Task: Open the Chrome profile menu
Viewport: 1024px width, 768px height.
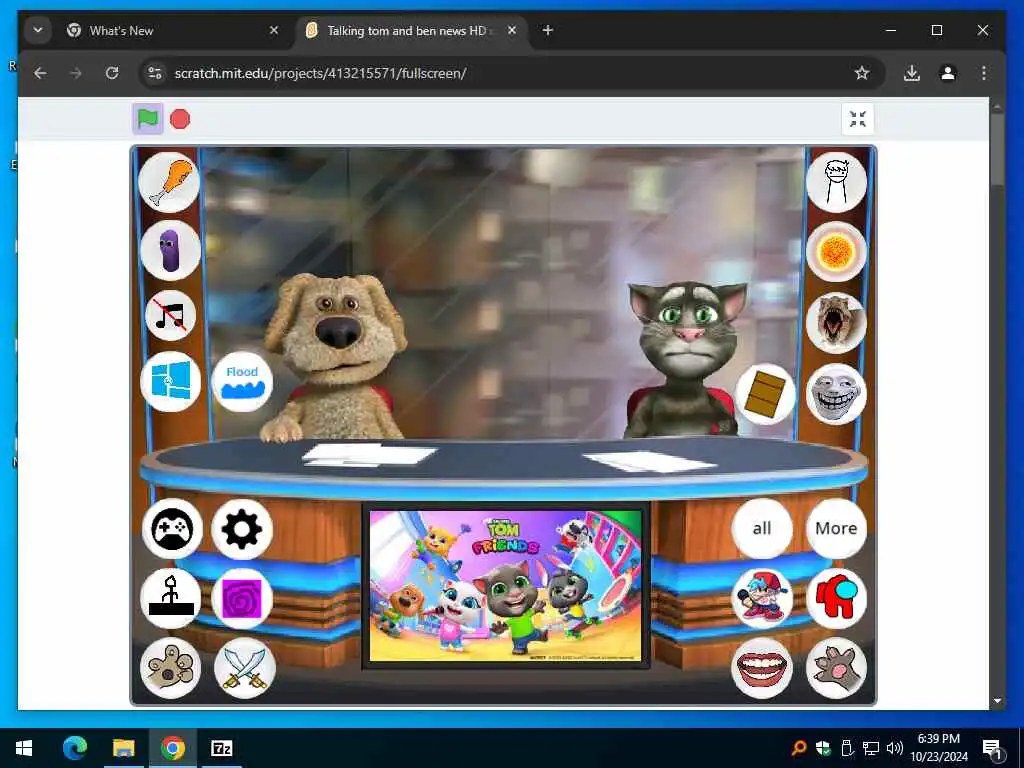Action: pos(948,73)
